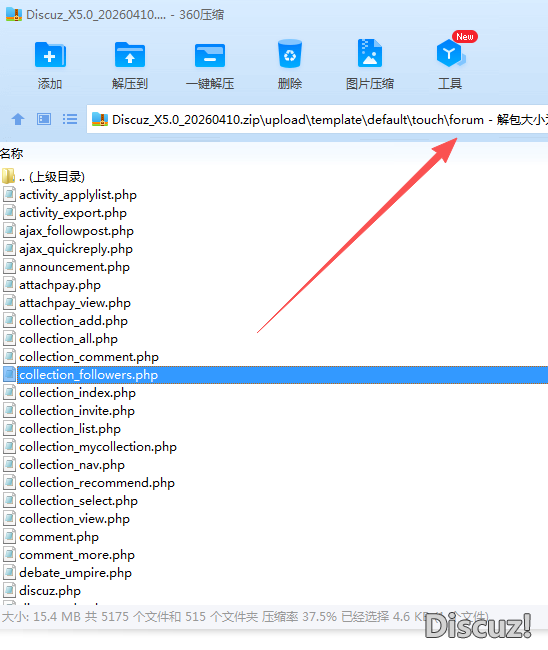Select comment_more.php file
The height and width of the screenshot is (650, 548).
[77, 555]
